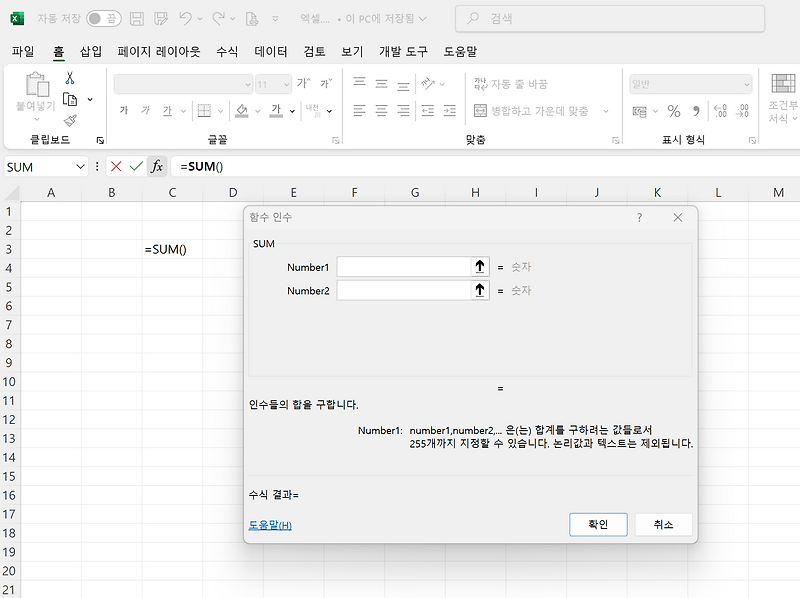Image resolution: width=800 pixels, height=598 pixels.
Task: Collapse dialog using Number2 range arrow
Action: pyautogui.click(x=480, y=290)
